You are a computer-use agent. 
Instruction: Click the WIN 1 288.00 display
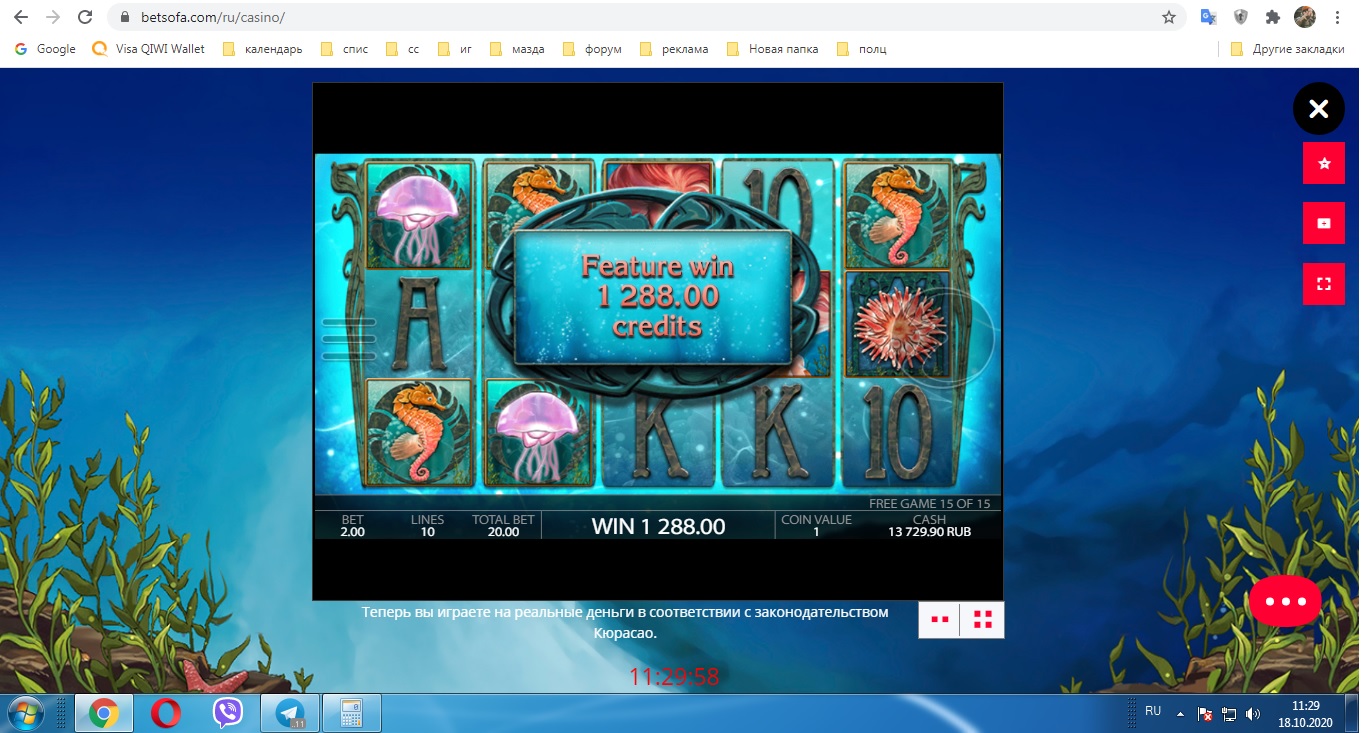[x=658, y=526]
